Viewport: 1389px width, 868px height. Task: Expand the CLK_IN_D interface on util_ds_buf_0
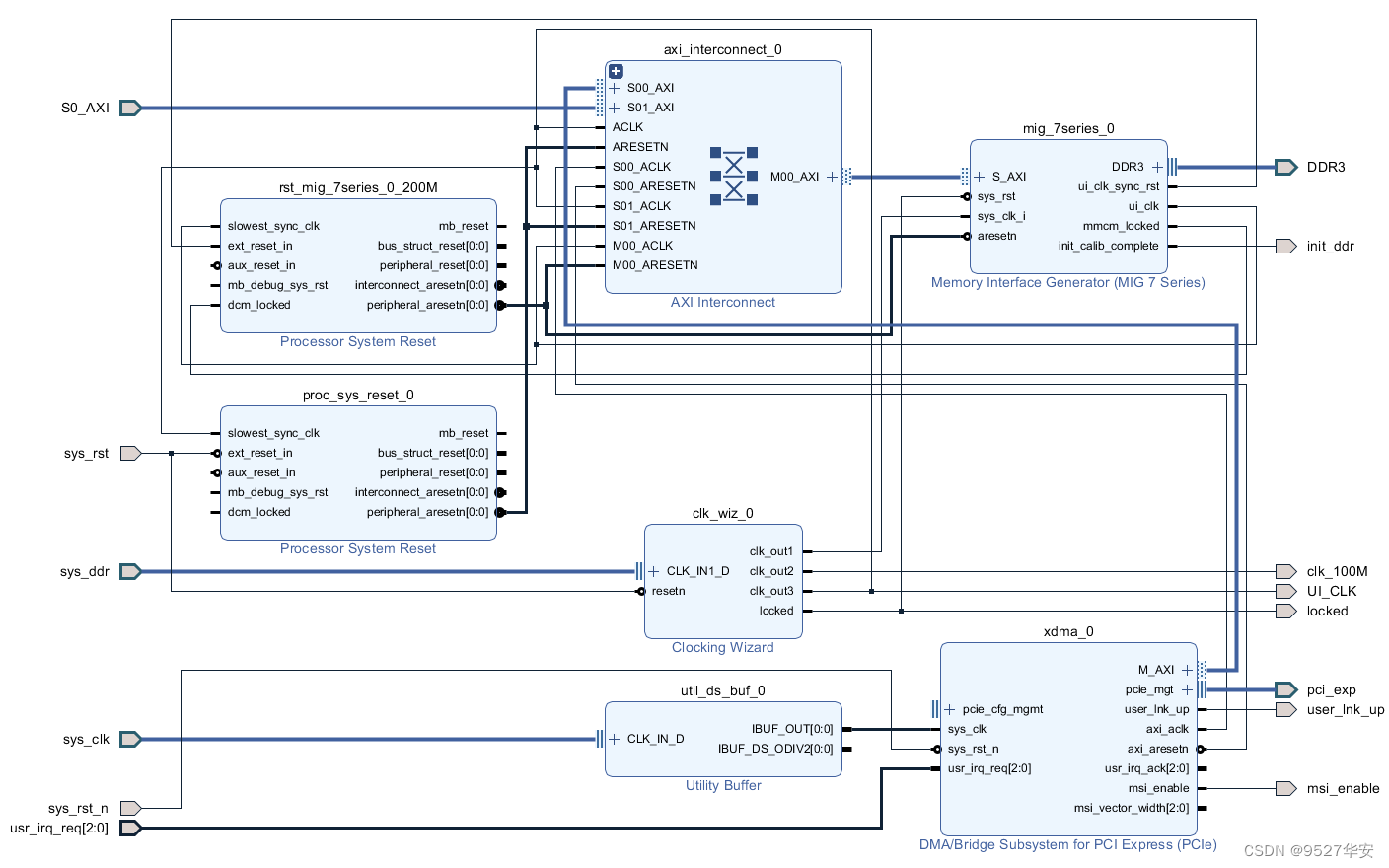coord(615,739)
